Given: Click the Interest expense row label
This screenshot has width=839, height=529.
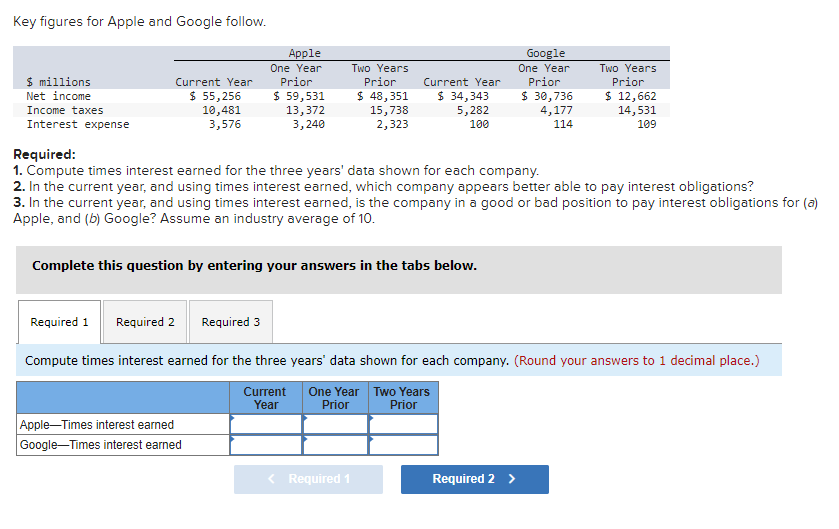Looking at the screenshot, I should tap(78, 124).
